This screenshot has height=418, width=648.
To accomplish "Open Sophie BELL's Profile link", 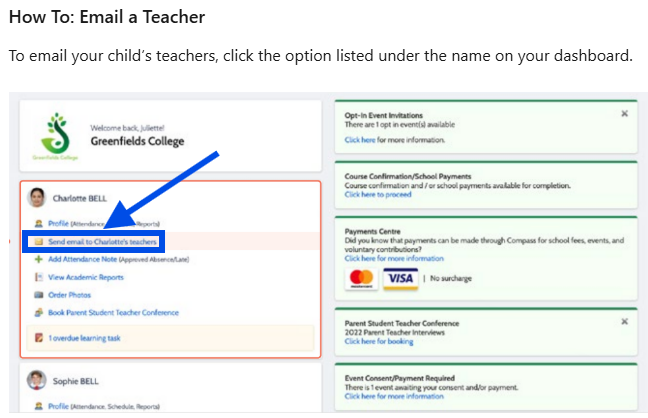I will (58, 406).
